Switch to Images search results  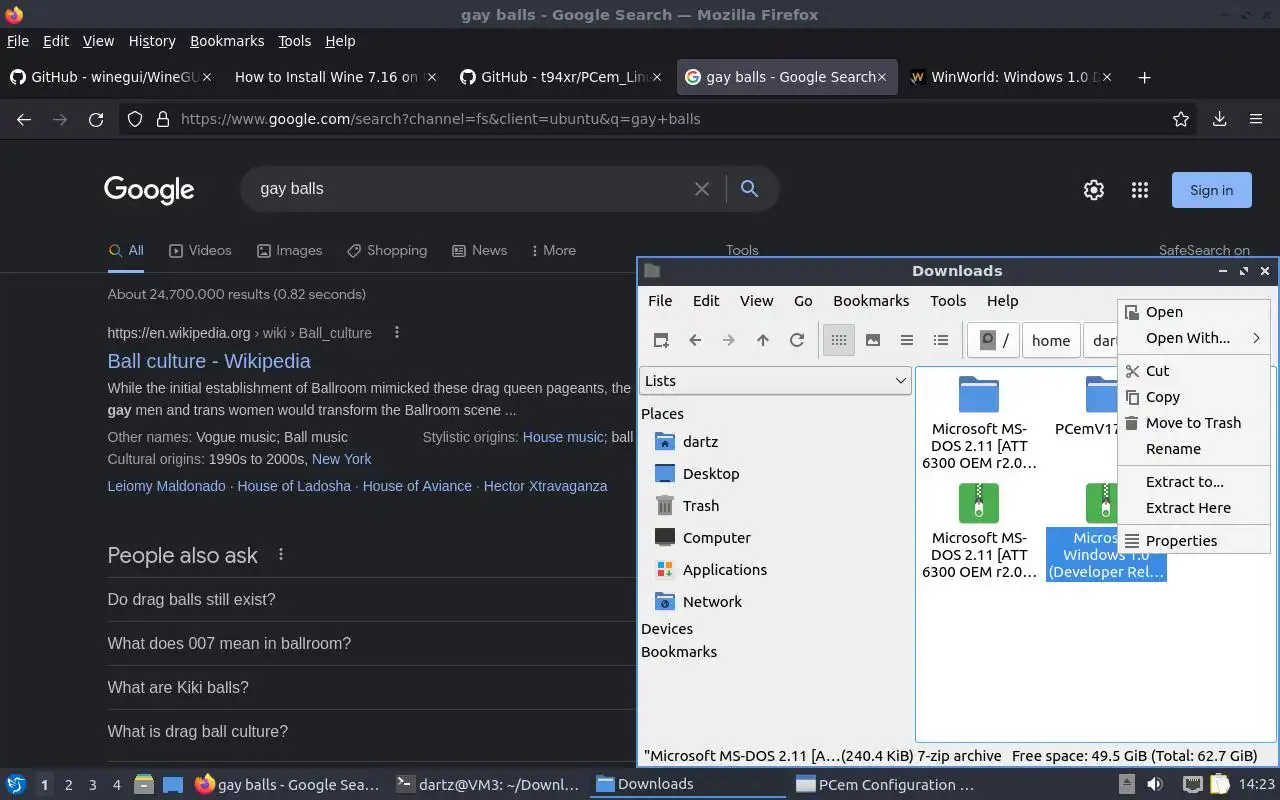289,250
